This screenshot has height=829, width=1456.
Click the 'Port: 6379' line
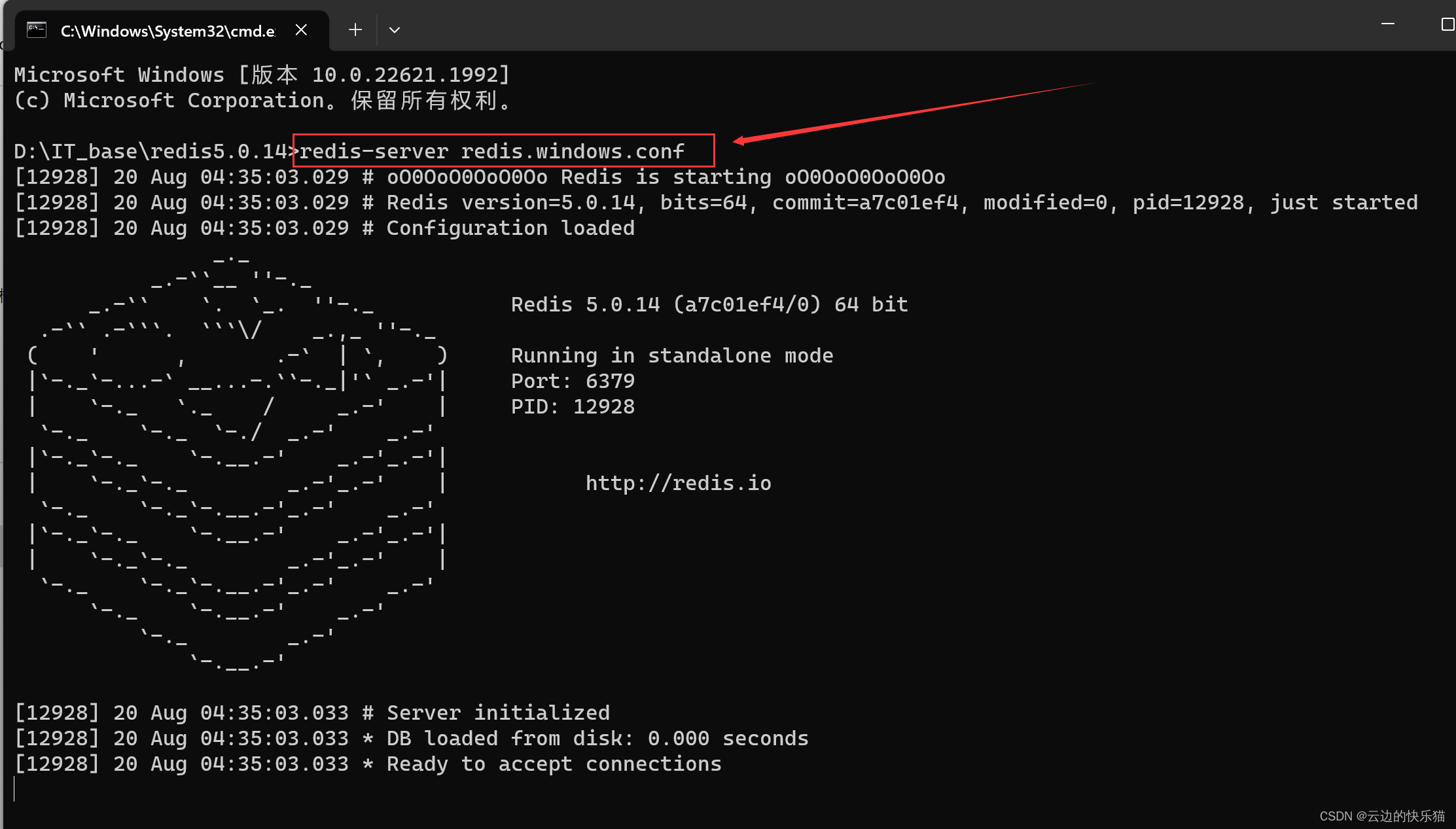[x=573, y=381]
